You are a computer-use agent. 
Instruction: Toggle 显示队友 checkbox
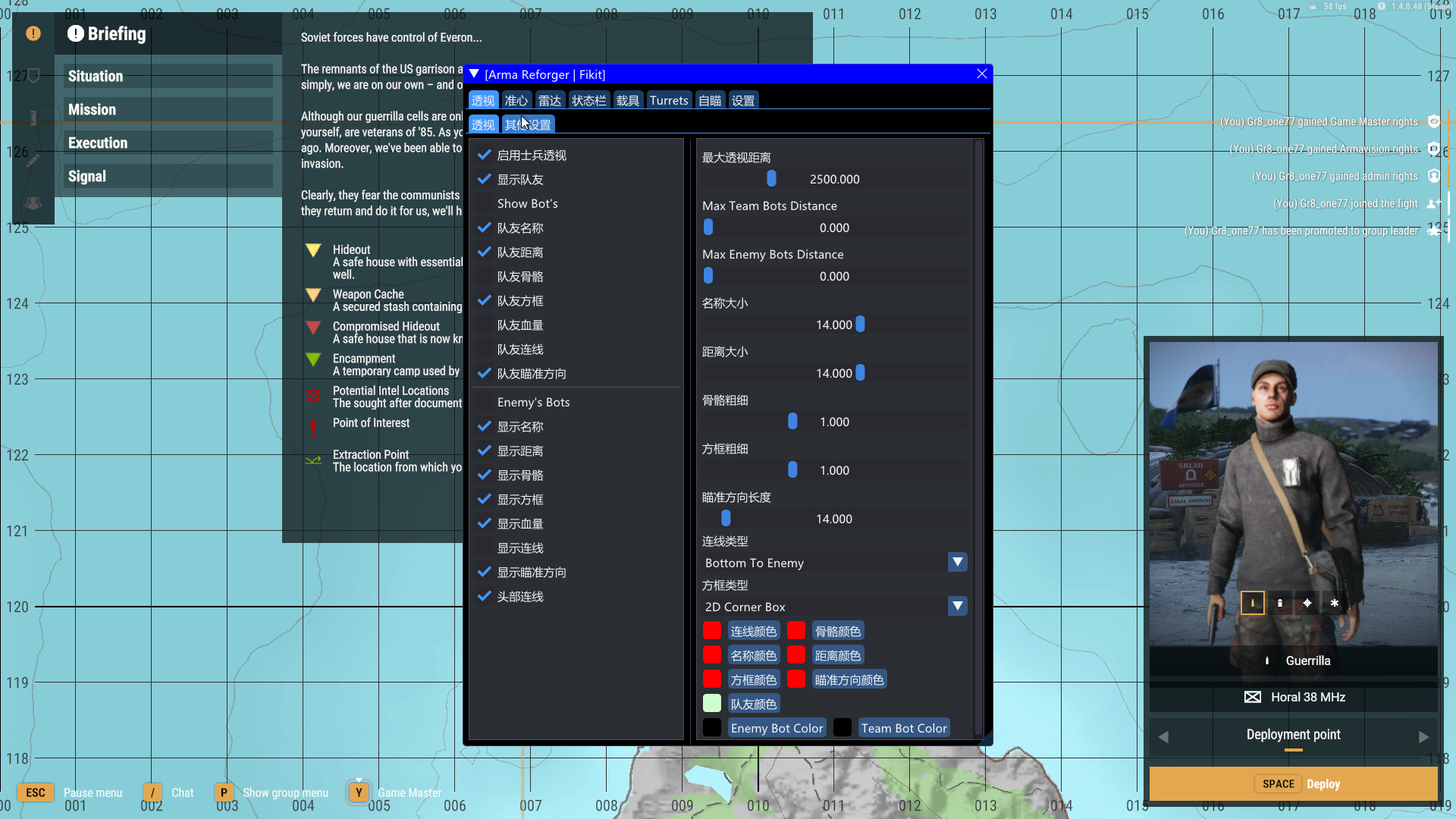pyautogui.click(x=485, y=180)
